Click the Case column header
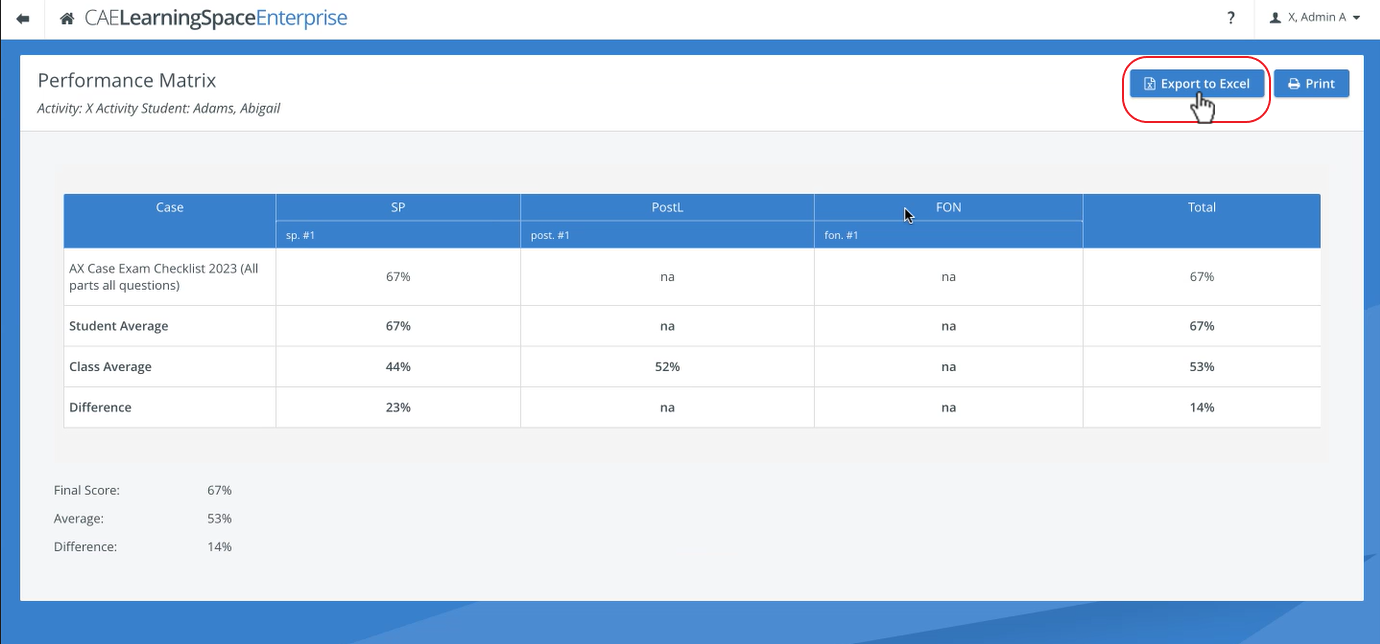The image size is (1380, 644). [170, 207]
